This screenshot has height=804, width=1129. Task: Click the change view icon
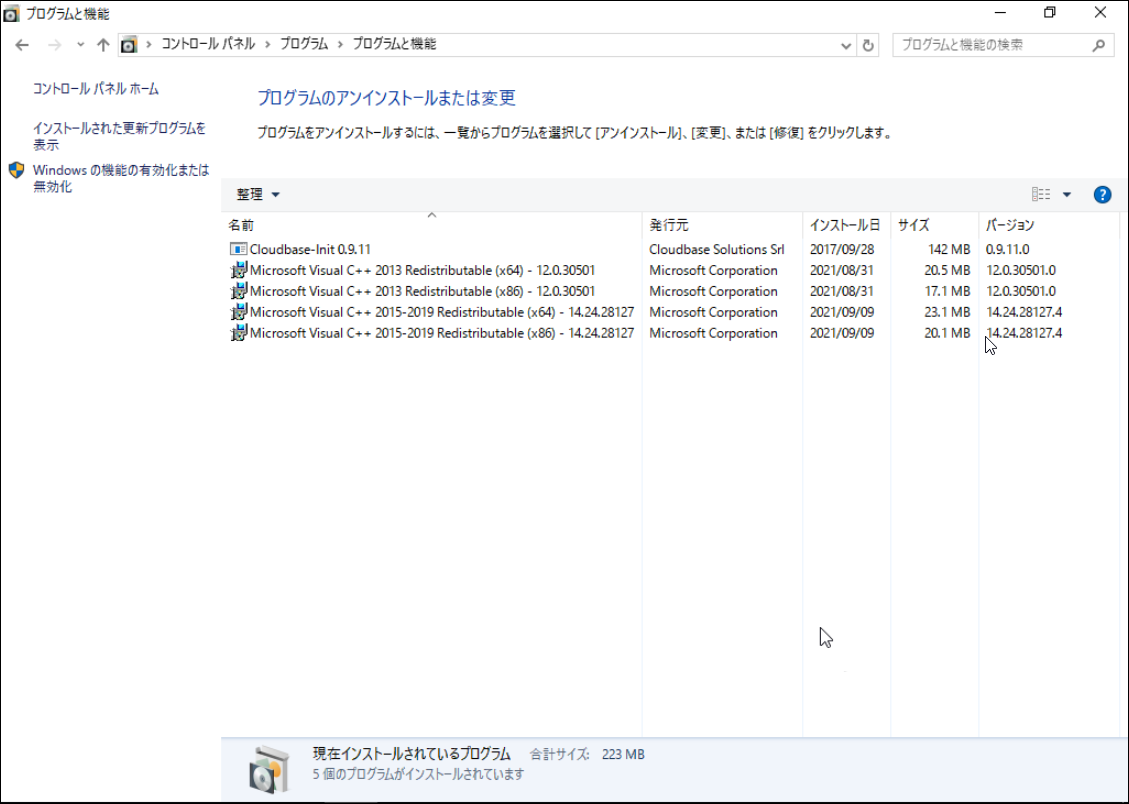click(x=1040, y=194)
